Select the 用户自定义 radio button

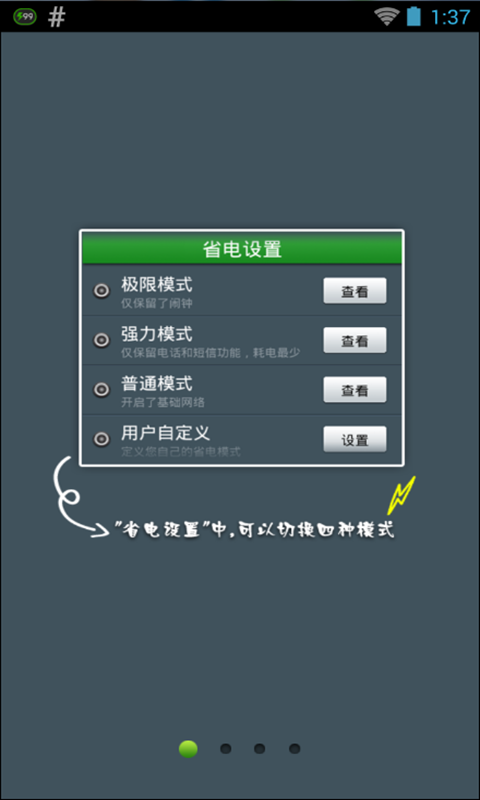pos(102,439)
